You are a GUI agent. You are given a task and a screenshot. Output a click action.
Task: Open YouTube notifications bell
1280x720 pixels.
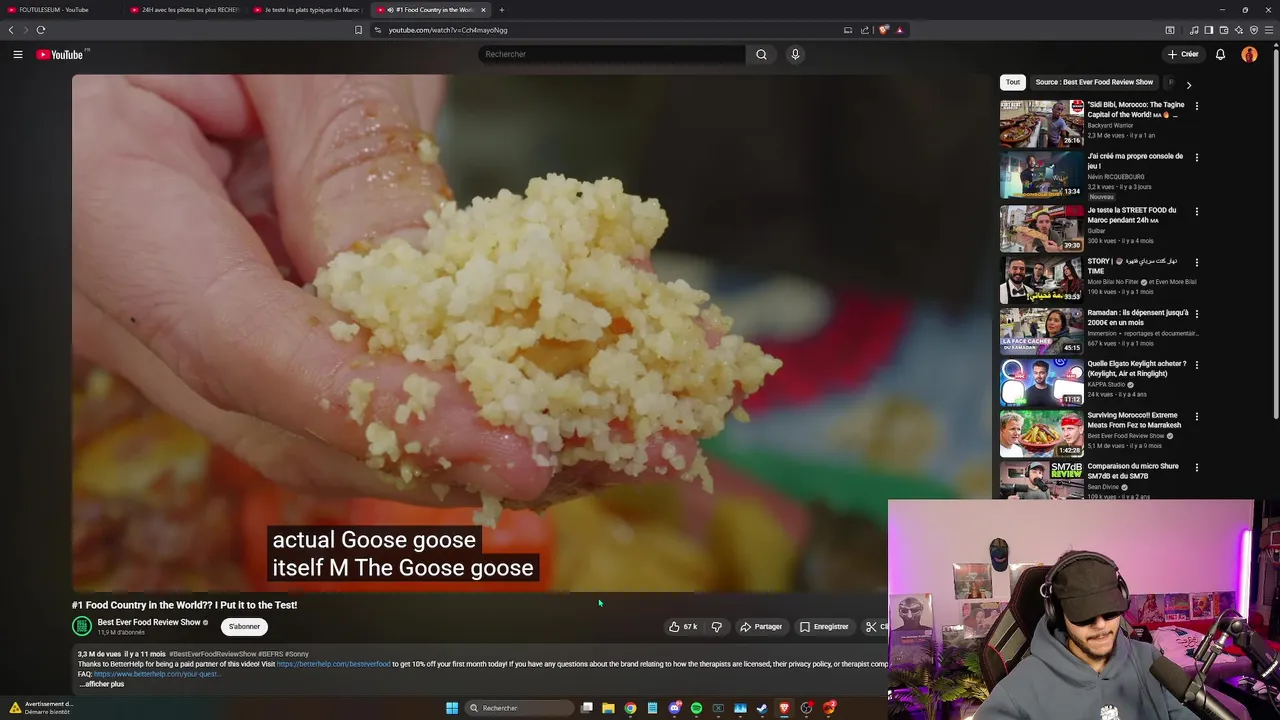tap(1220, 54)
